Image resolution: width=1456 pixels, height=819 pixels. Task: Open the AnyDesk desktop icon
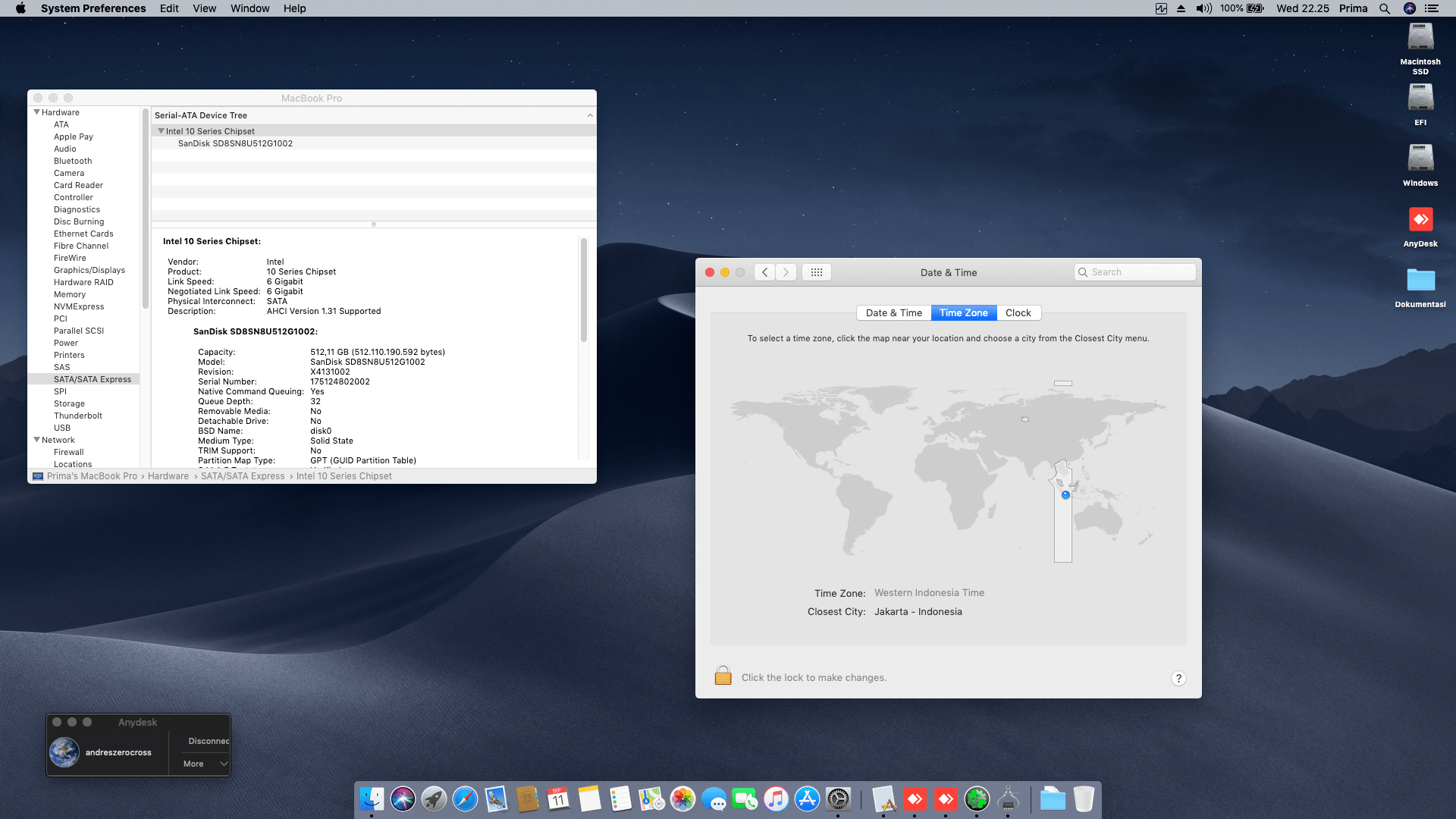click(1420, 221)
